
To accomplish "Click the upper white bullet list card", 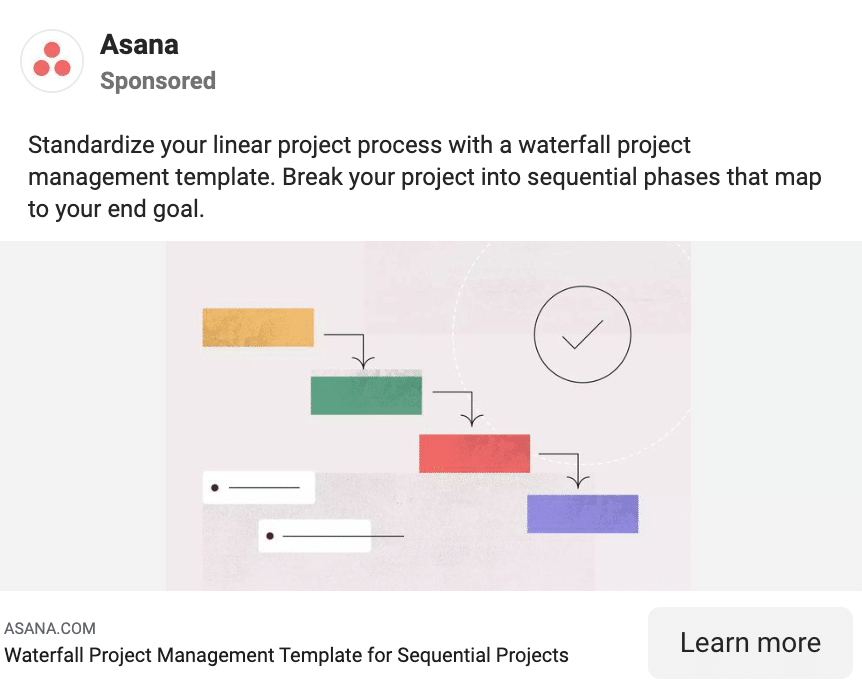I will click(x=259, y=487).
